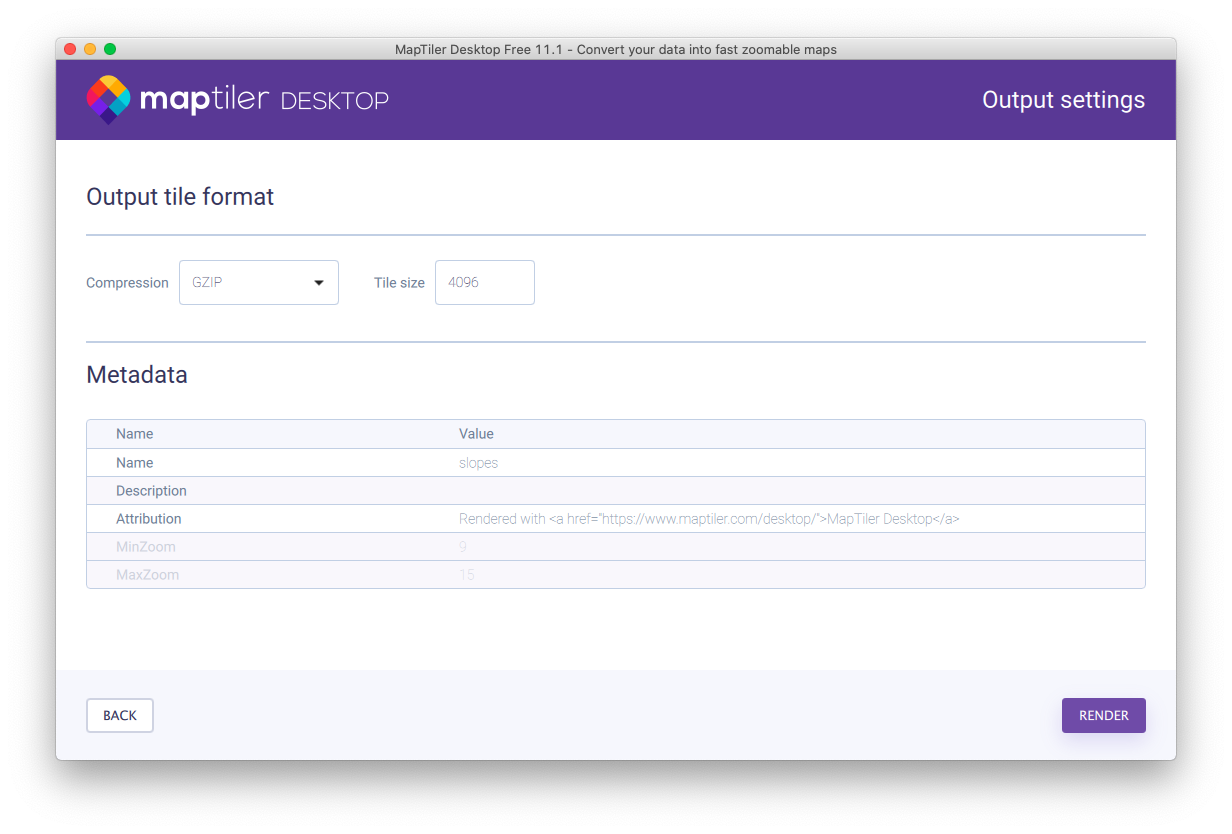
Task: Close the window with the red button
Action: click(x=70, y=49)
